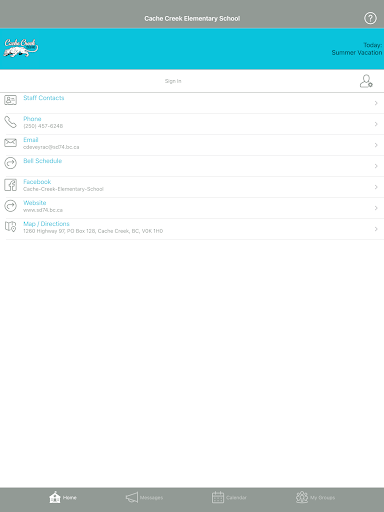Click phone number (250) 457-6248
This screenshot has width=384, height=512.
tap(43, 126)
